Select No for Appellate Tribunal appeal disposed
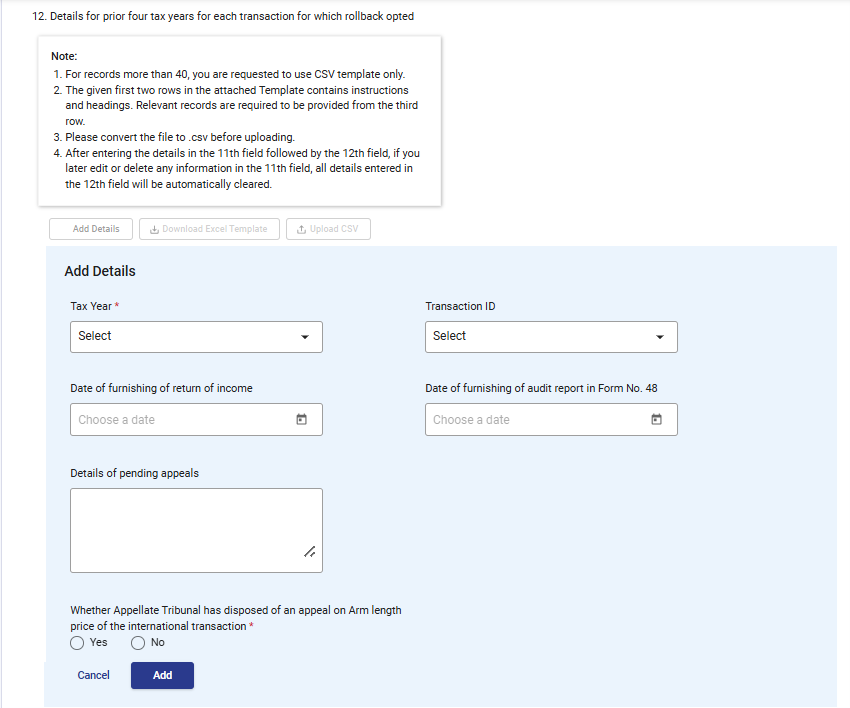 coord(138,642)
